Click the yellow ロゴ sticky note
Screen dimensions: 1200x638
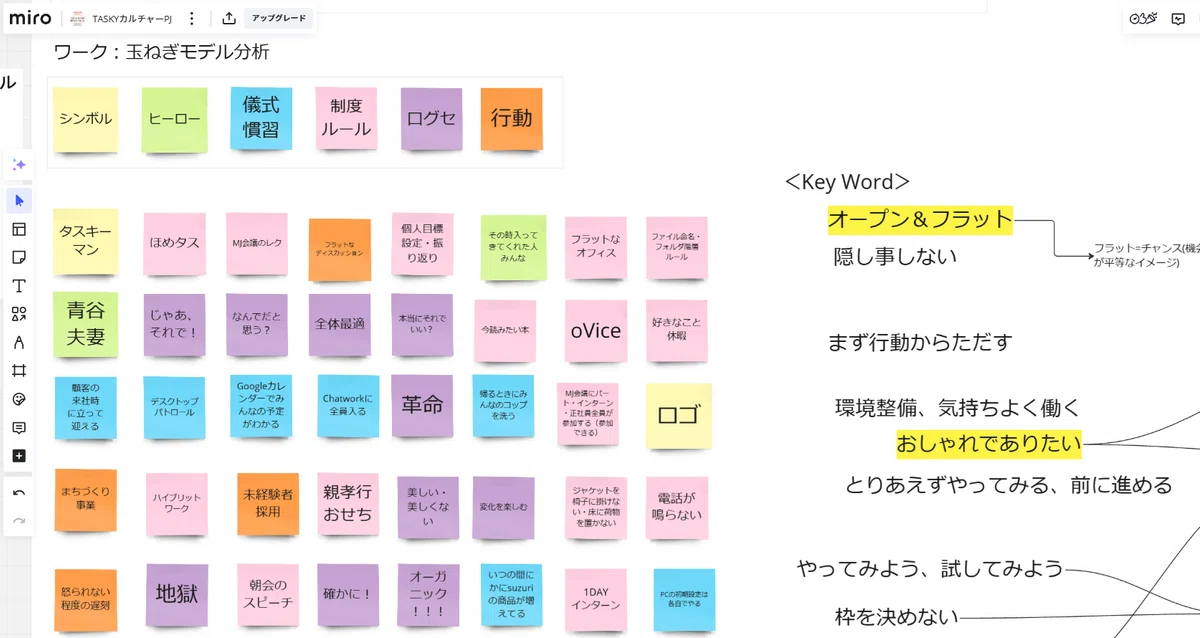(678, 416)
